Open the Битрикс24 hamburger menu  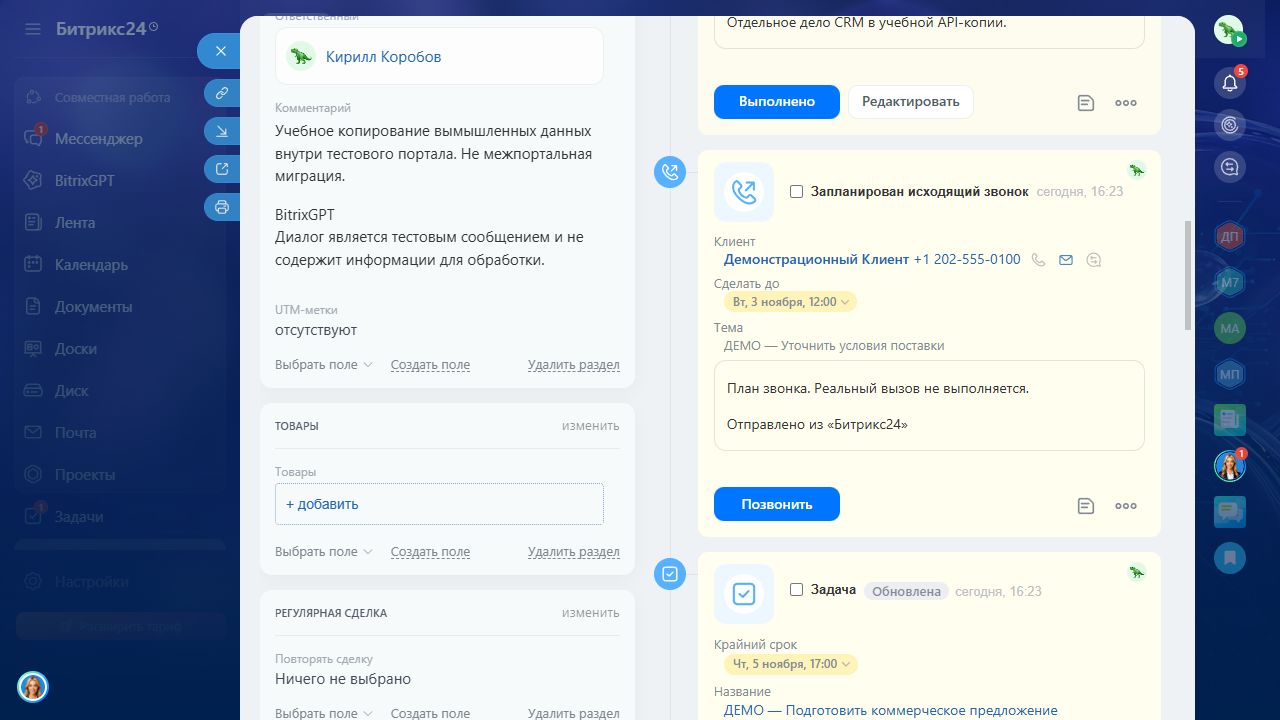click(x=33, y=29)
